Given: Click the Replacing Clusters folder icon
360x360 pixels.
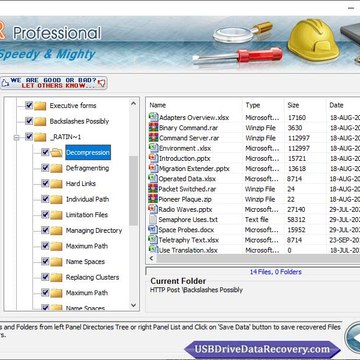Looking at the screenshot, I should pos(56,277).
